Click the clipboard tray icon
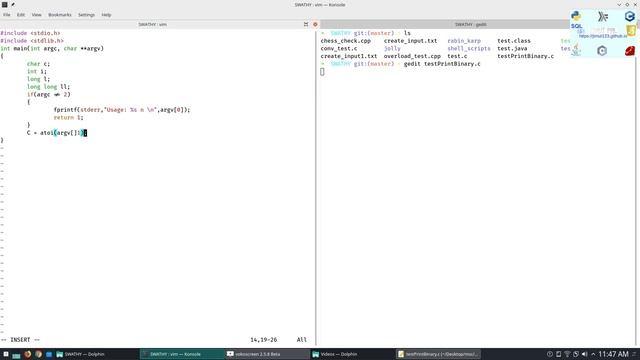Viewport: 640px width, 360px height. tap(558, 354)
